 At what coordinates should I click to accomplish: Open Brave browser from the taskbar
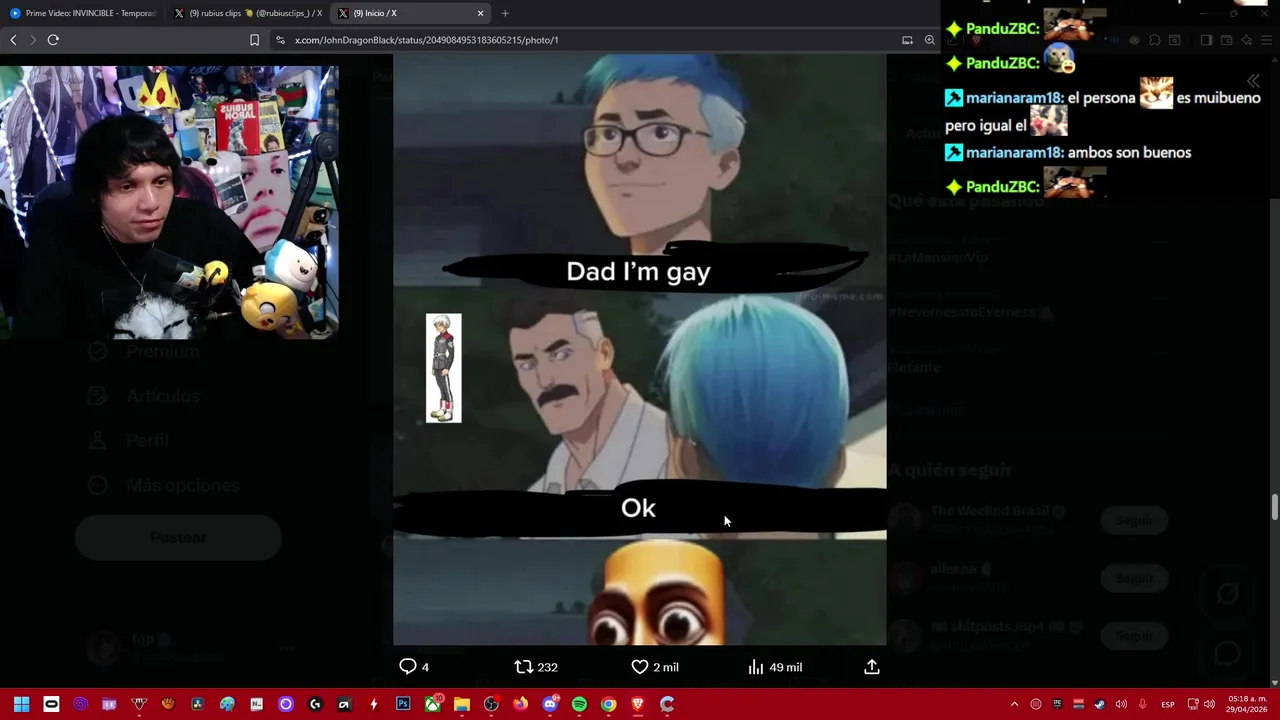point(638,704)
